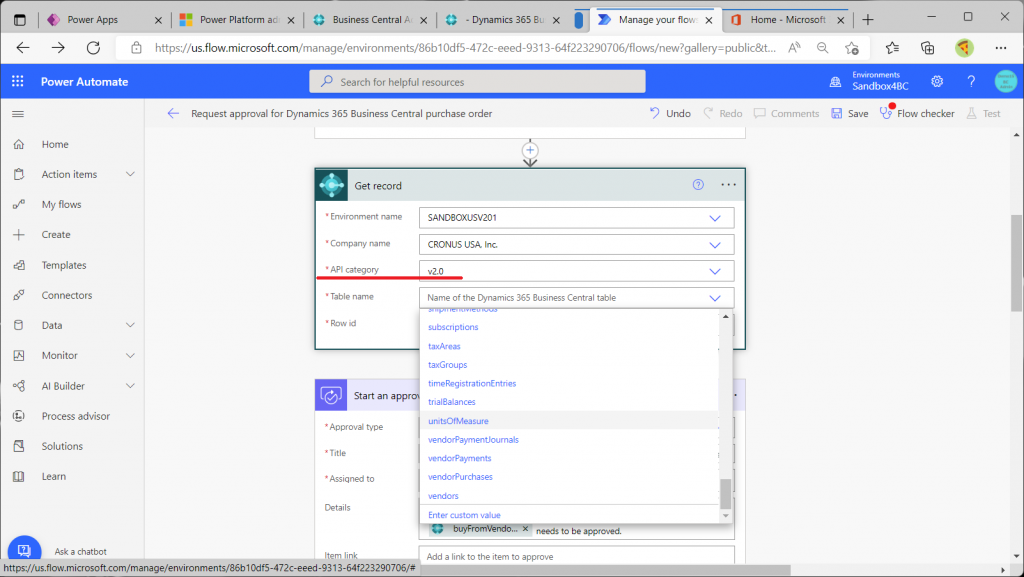The width and height of the screenshot is (1024, 577).
Task: Expand the Monitor section in sidebar
Action: coord(130,355)
